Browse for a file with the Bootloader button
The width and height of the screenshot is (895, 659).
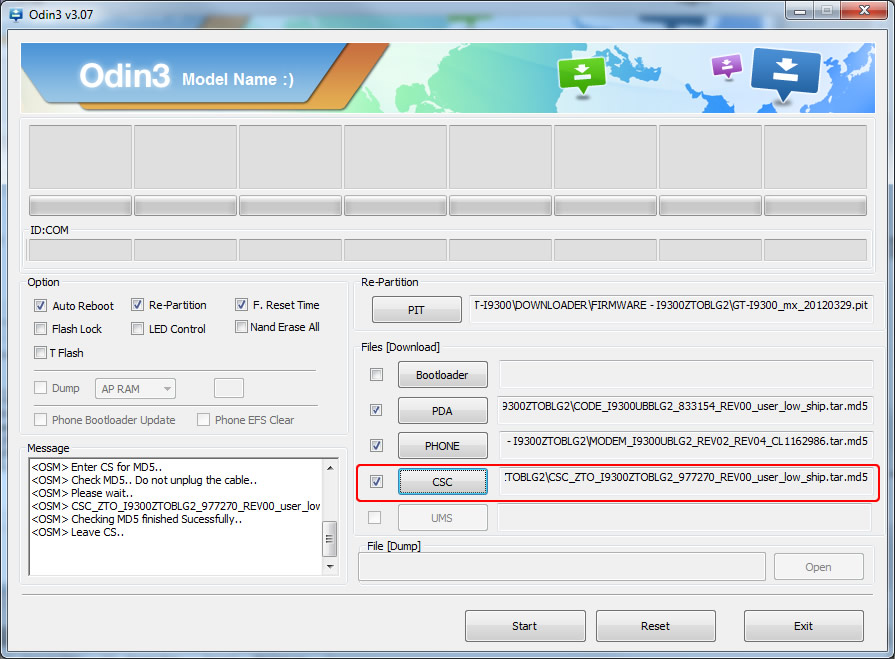click(442, 375)
